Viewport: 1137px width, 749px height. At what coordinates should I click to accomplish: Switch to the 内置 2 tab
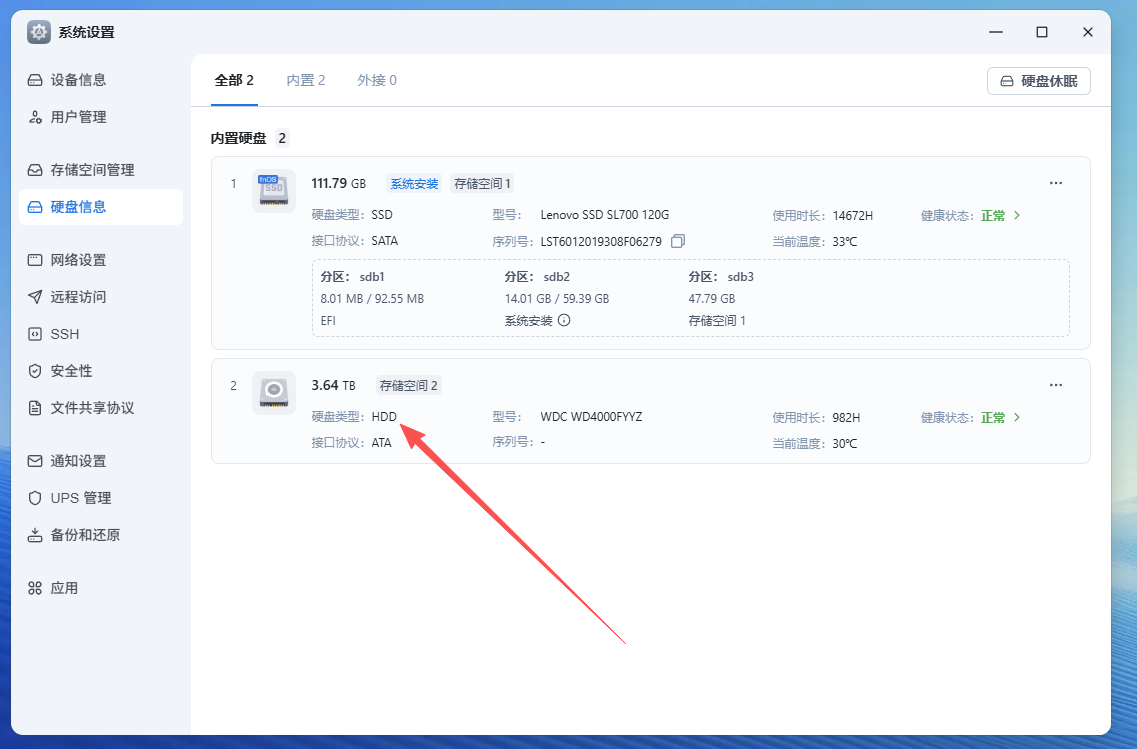pyautogui.click(x=306, y=80)
